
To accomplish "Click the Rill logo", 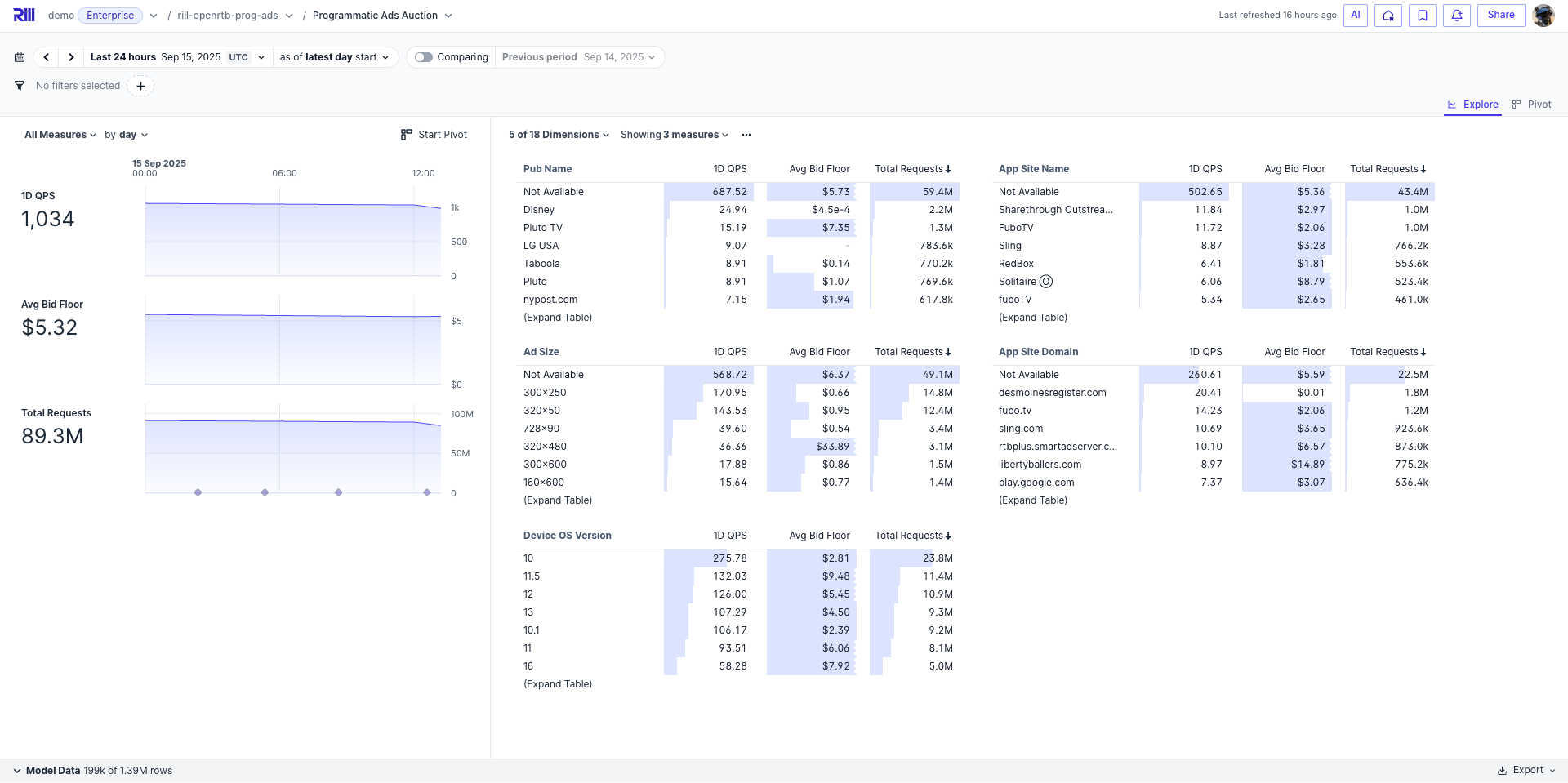I will [24, 16].
